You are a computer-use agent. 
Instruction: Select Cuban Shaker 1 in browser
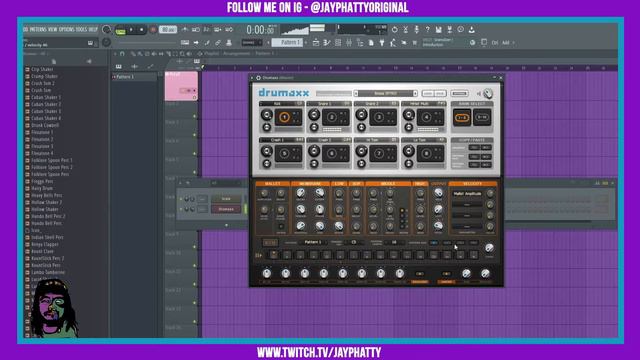pos(46,98)
